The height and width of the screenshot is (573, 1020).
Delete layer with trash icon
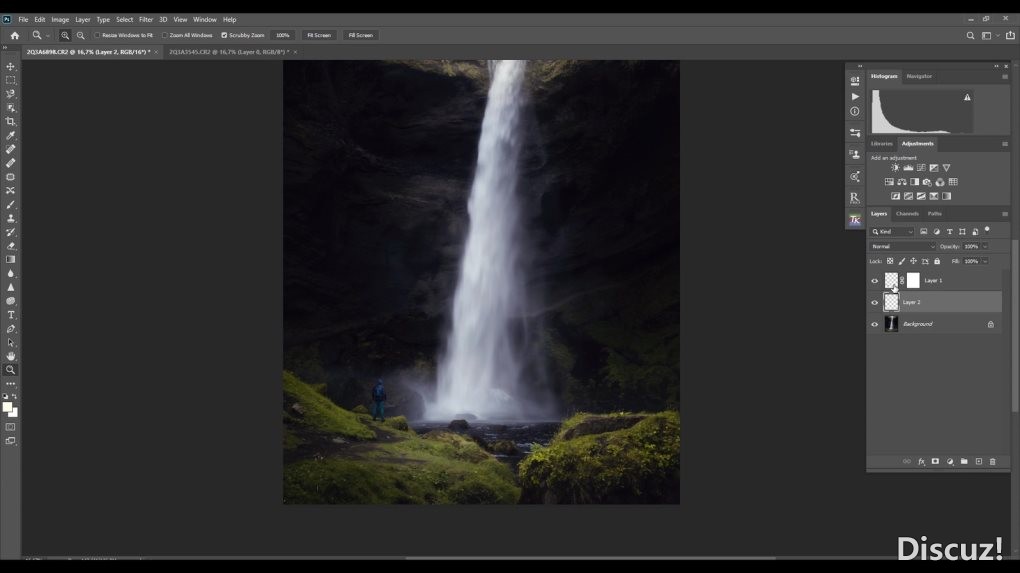click(x=993, y=461)
